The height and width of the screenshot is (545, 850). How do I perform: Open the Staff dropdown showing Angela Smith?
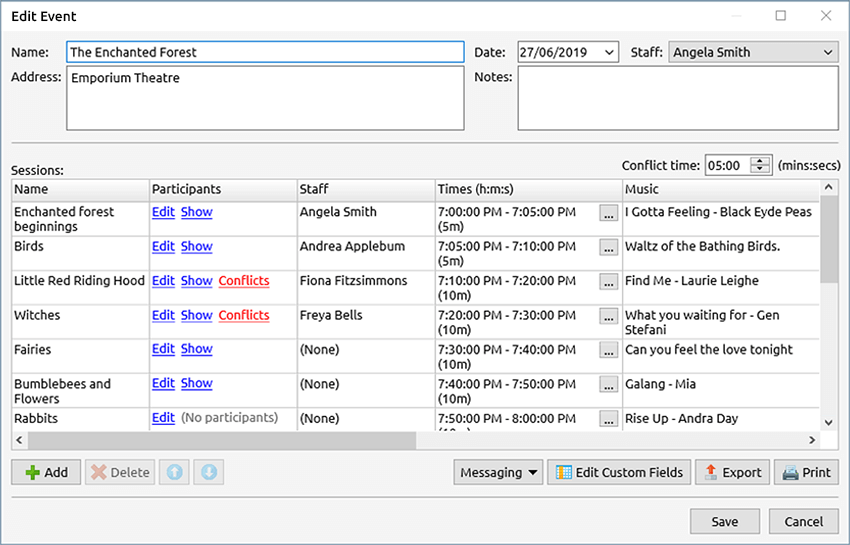pyautogui.click(x=828, y=52)
